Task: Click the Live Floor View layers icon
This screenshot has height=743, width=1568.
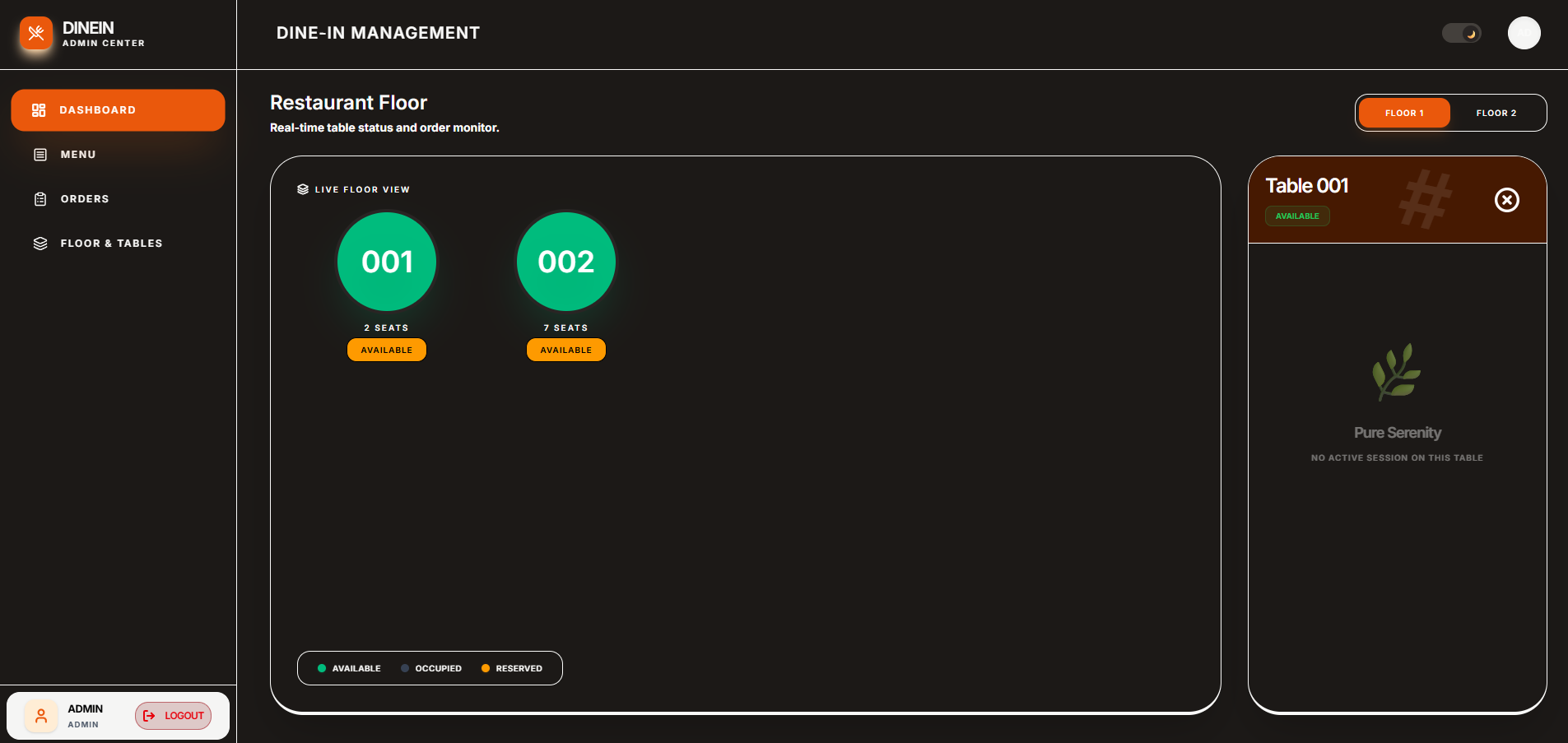Action: (x=303, y=189)
